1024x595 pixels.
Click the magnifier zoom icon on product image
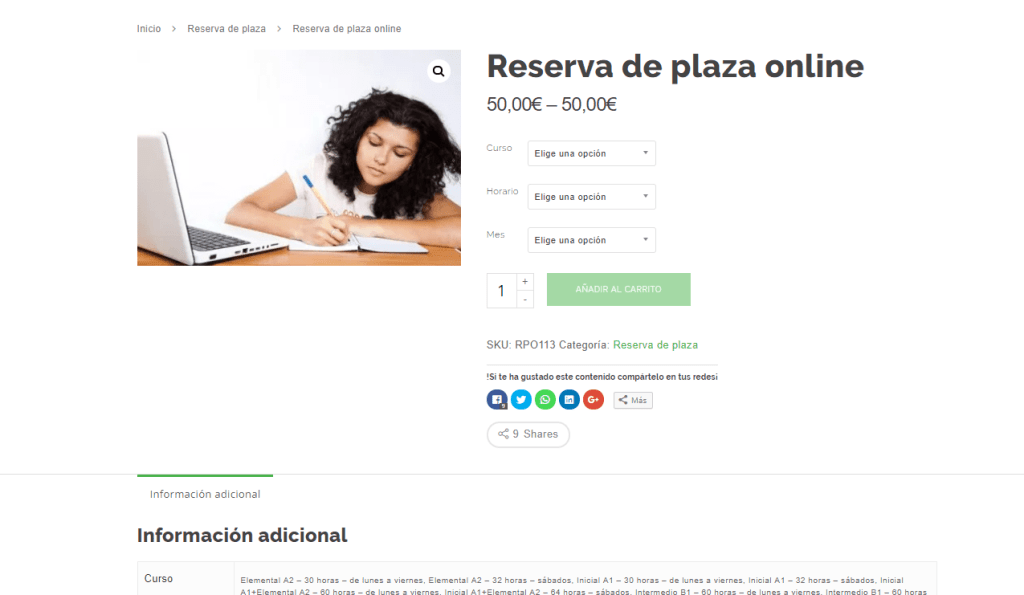pyautogui.click(x=438, y=71)
